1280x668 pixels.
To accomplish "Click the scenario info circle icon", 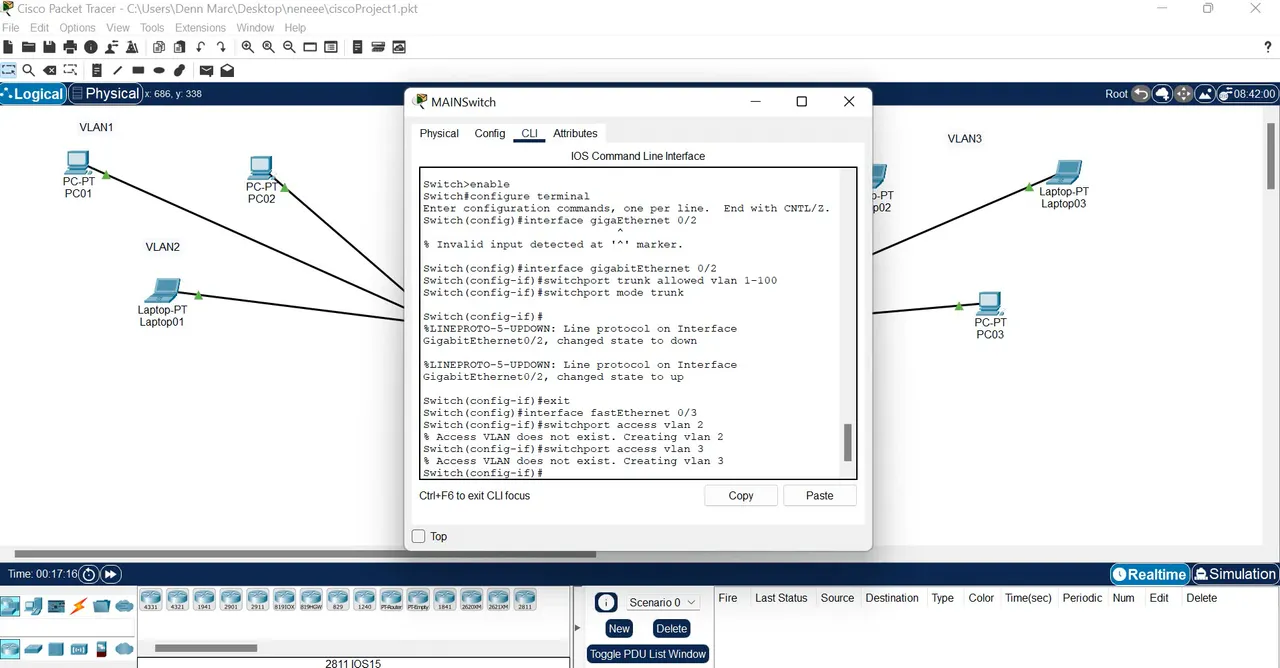I will click(606, 602).
